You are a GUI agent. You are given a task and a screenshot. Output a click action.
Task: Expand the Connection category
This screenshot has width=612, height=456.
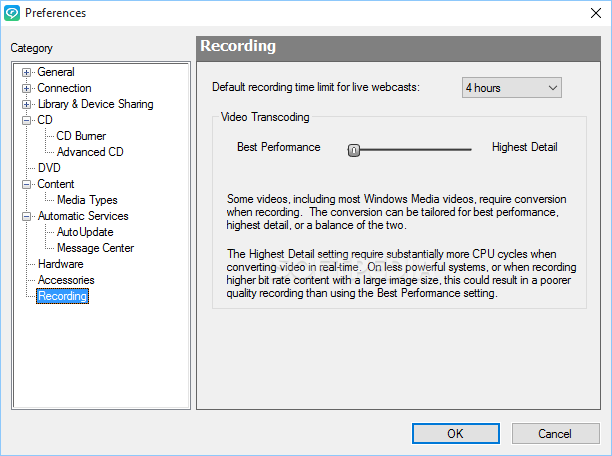[x=26, y=89]
